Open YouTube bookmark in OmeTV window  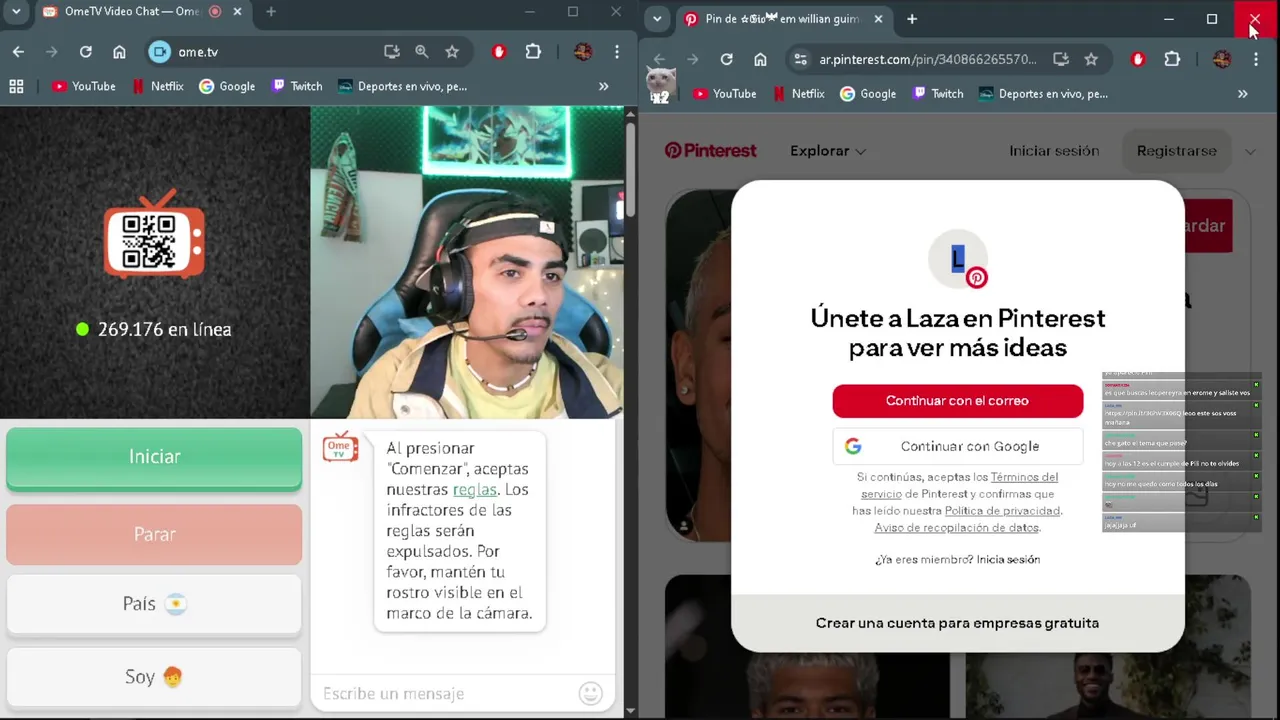pos(84,87)
